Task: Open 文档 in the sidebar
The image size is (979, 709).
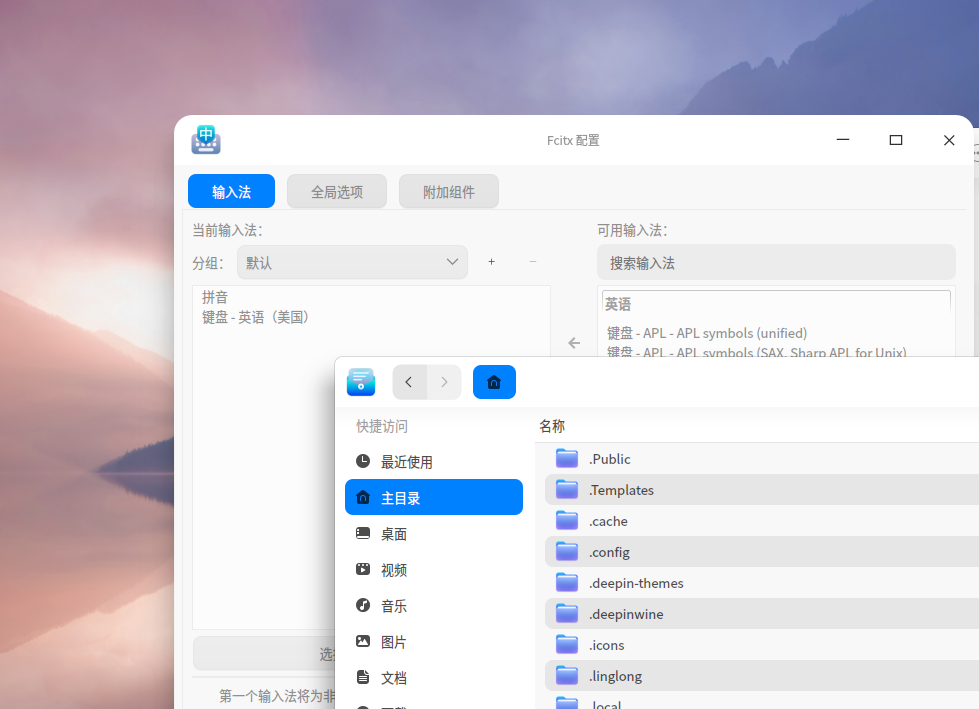Action: point(434,677)
